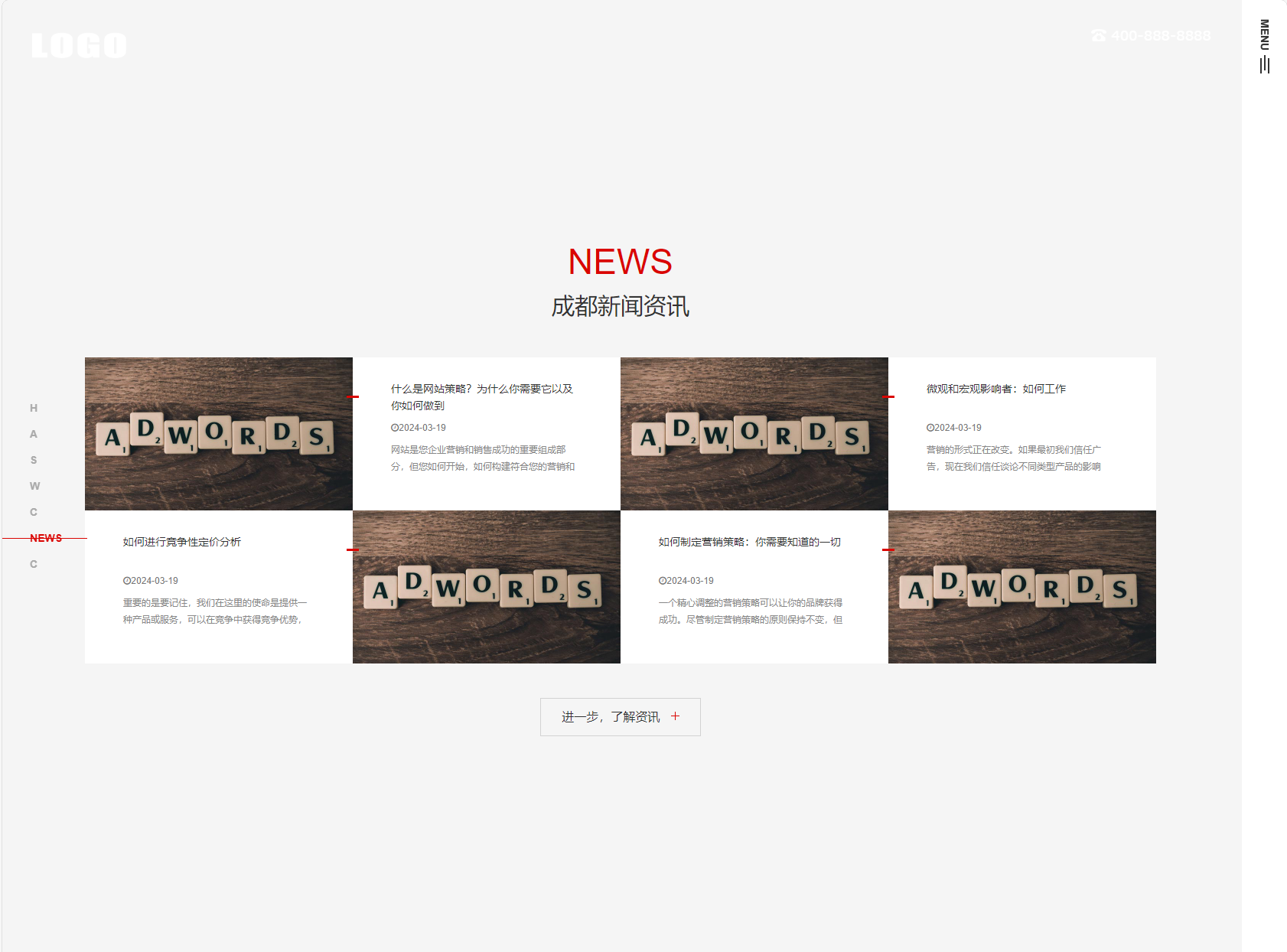Screen dimensions: 1287x952
Task: Select the H item in side navigation
Action: (34, 408)
